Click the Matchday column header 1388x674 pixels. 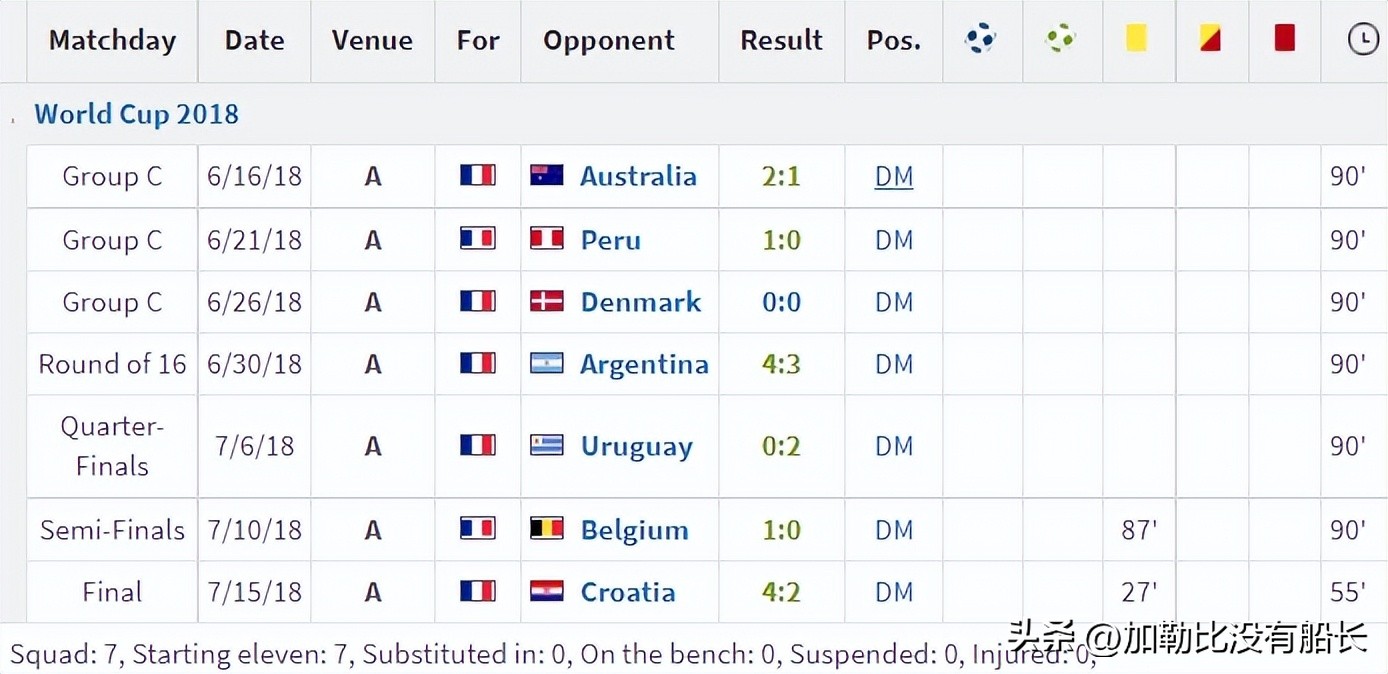tap(112, 40)
